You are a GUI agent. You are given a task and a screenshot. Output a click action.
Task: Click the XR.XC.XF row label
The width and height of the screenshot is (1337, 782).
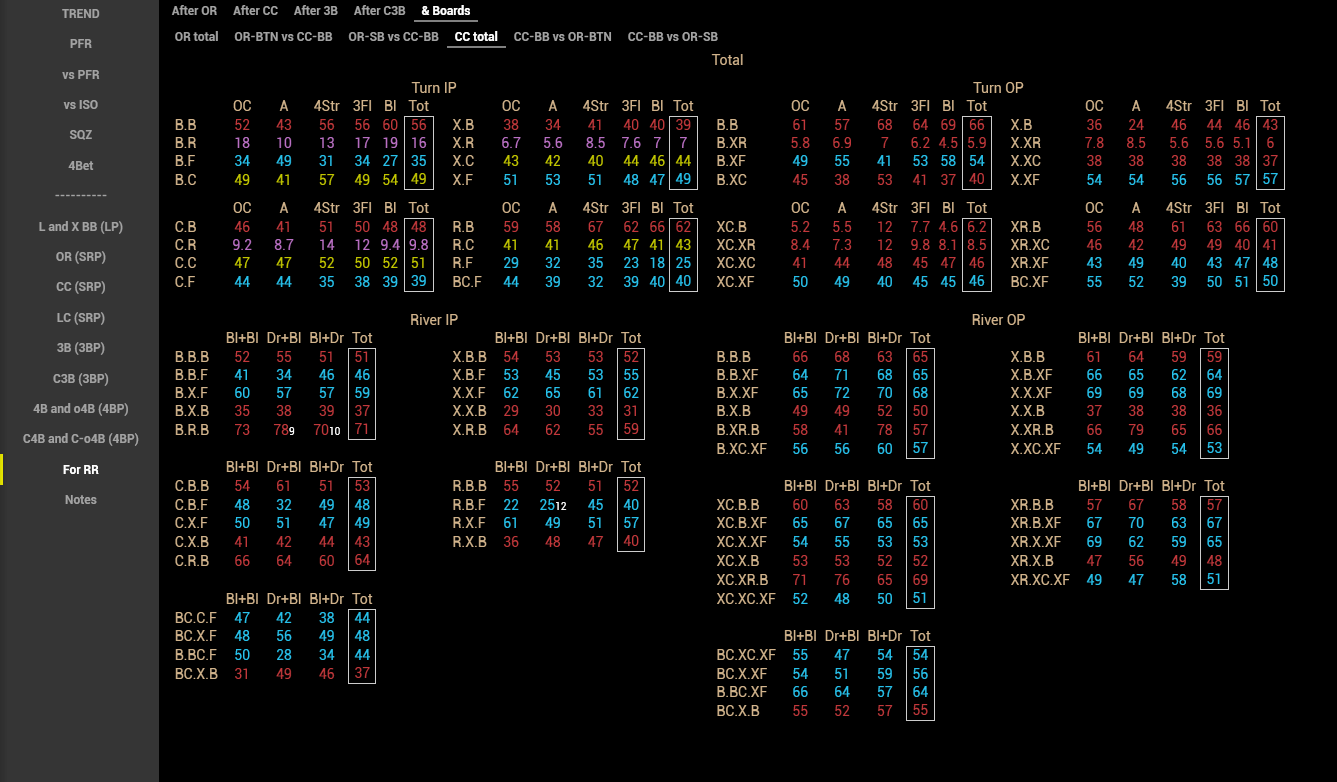click(x=1040, y=580)
